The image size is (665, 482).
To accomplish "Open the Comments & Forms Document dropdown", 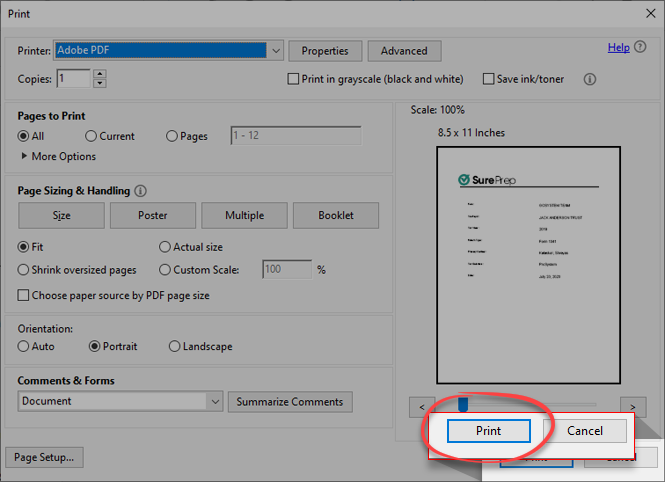I will coord(214,401).
